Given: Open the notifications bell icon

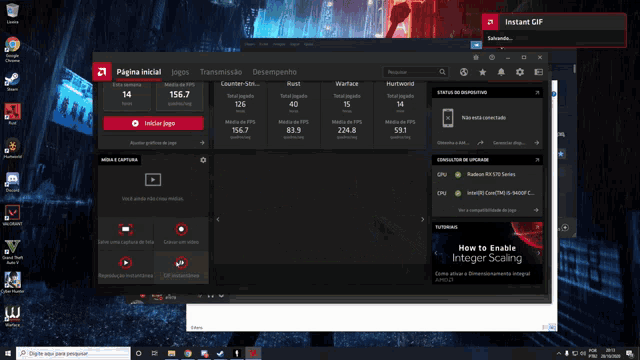Looking at the screenshot, I should (501, 72).
